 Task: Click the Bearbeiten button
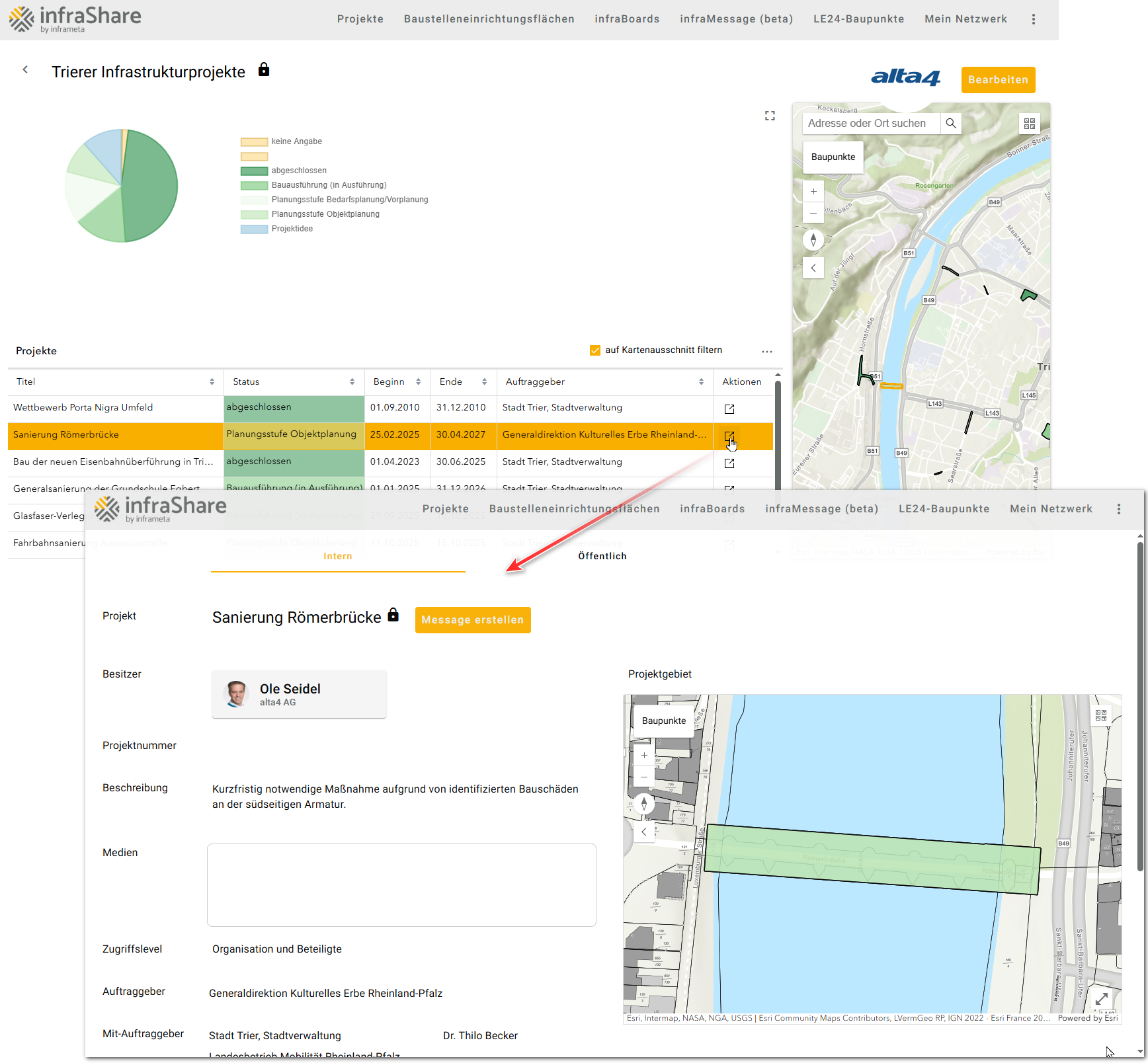[x=997, y=80]
